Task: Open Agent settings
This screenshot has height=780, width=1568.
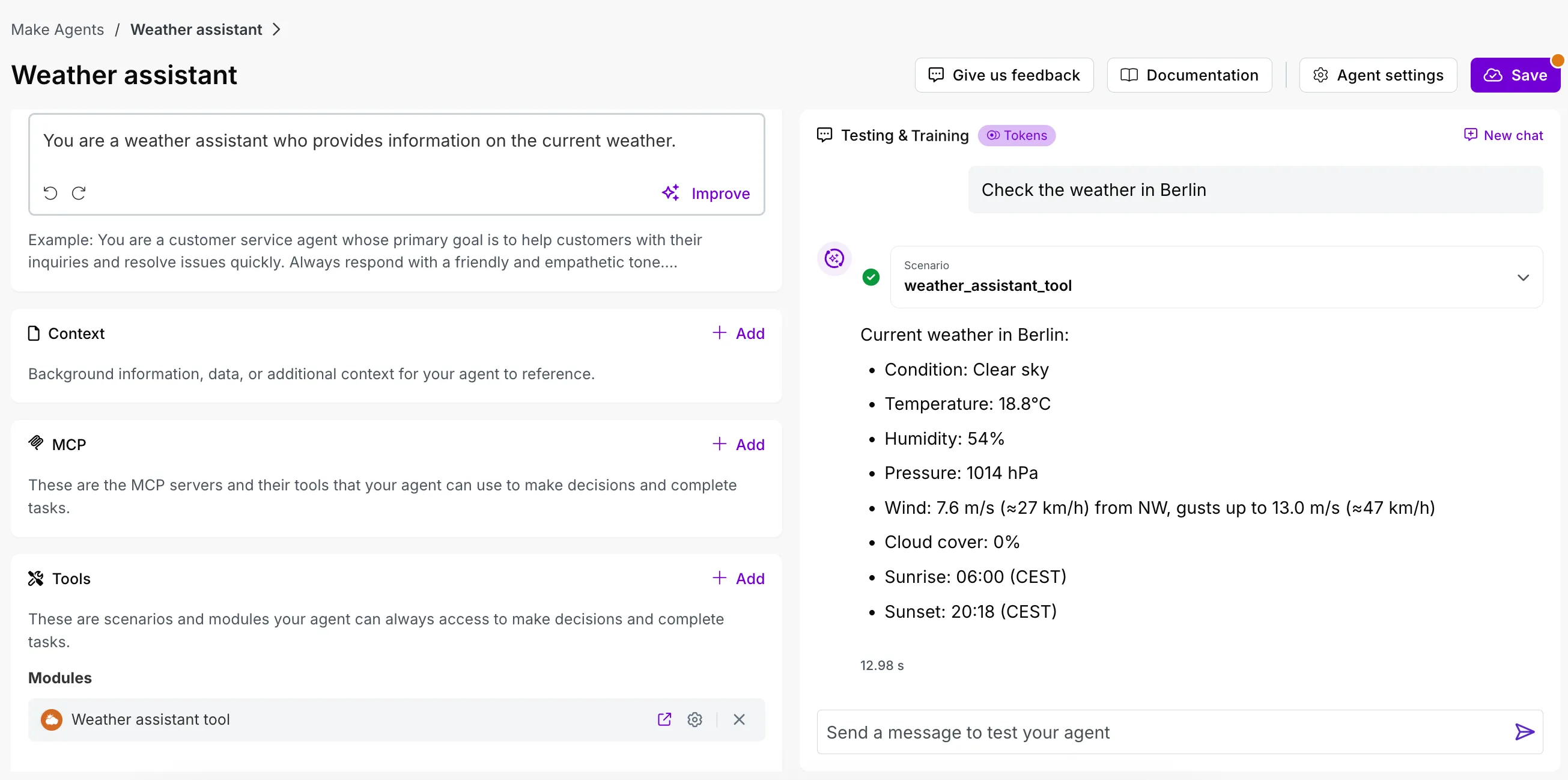Action: click(1378, 75)
